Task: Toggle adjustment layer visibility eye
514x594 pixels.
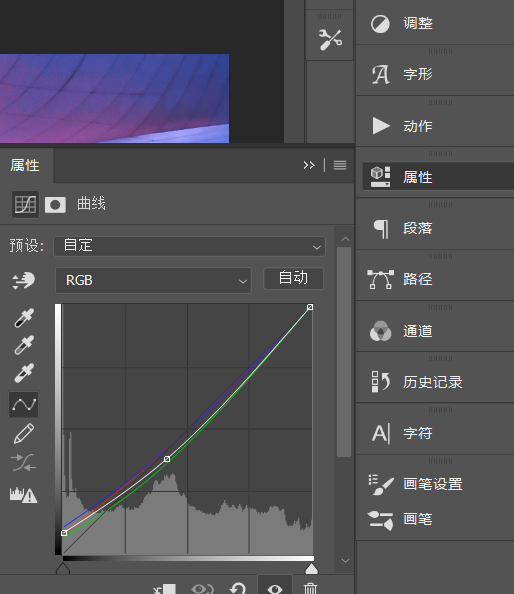Action: point(275,588)
